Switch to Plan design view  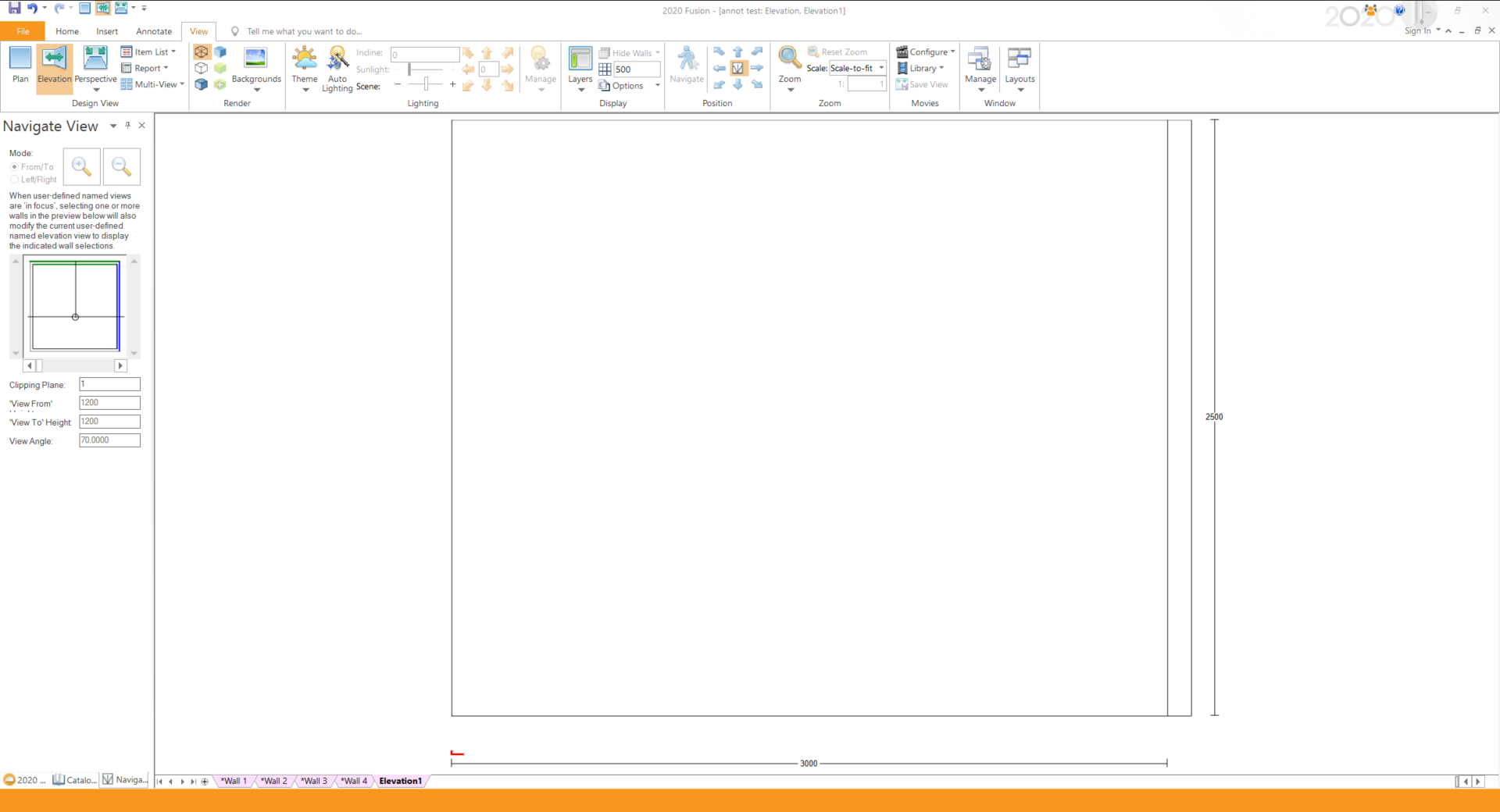pos(20,64)
